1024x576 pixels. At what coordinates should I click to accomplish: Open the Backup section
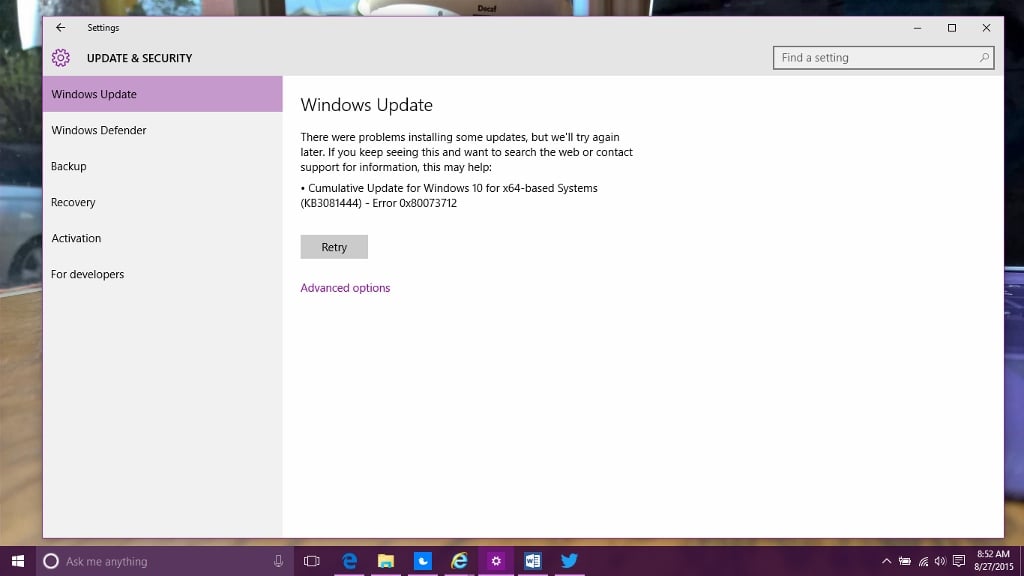coord(163,166)
